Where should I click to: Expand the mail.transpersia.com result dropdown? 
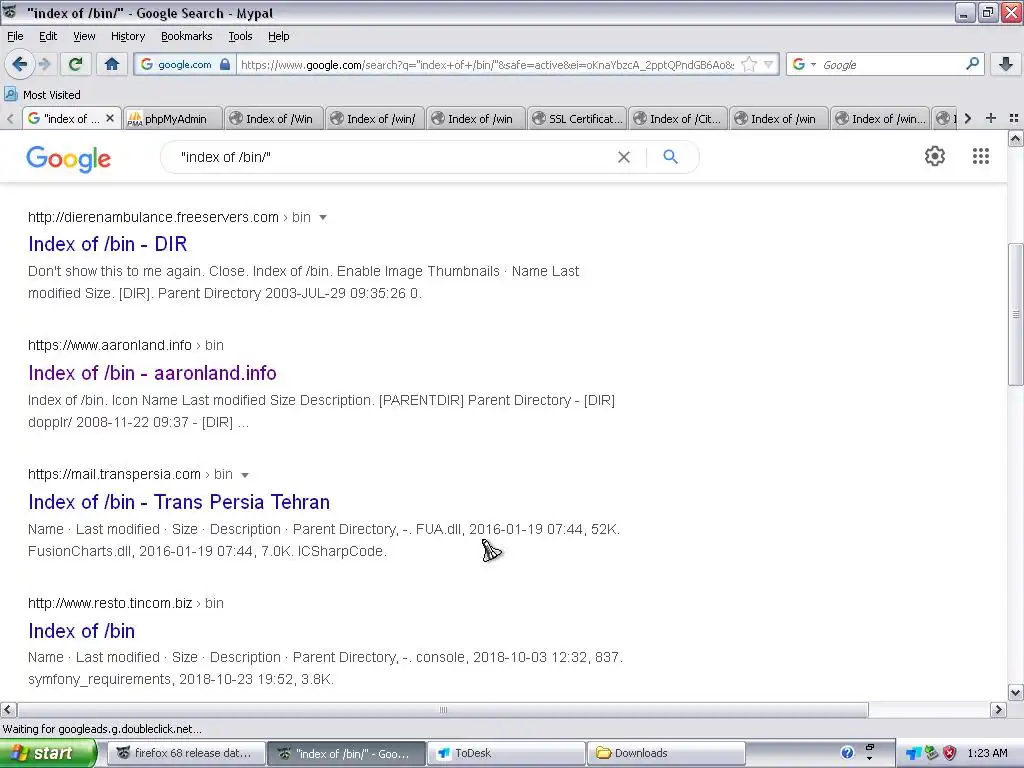pyautogui.click(x=245, y=475)
